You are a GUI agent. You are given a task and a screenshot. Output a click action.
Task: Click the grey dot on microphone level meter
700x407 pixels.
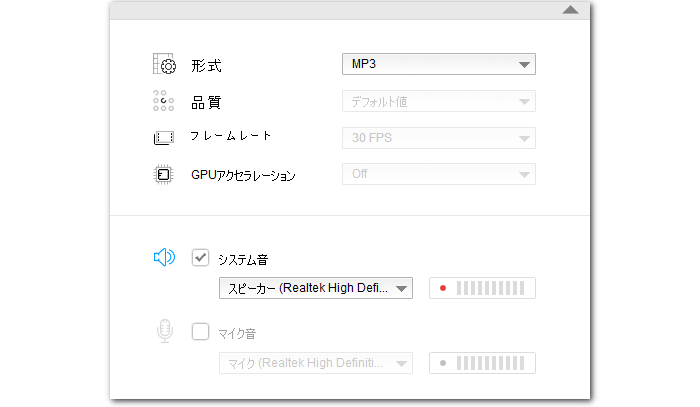point(442,363)
